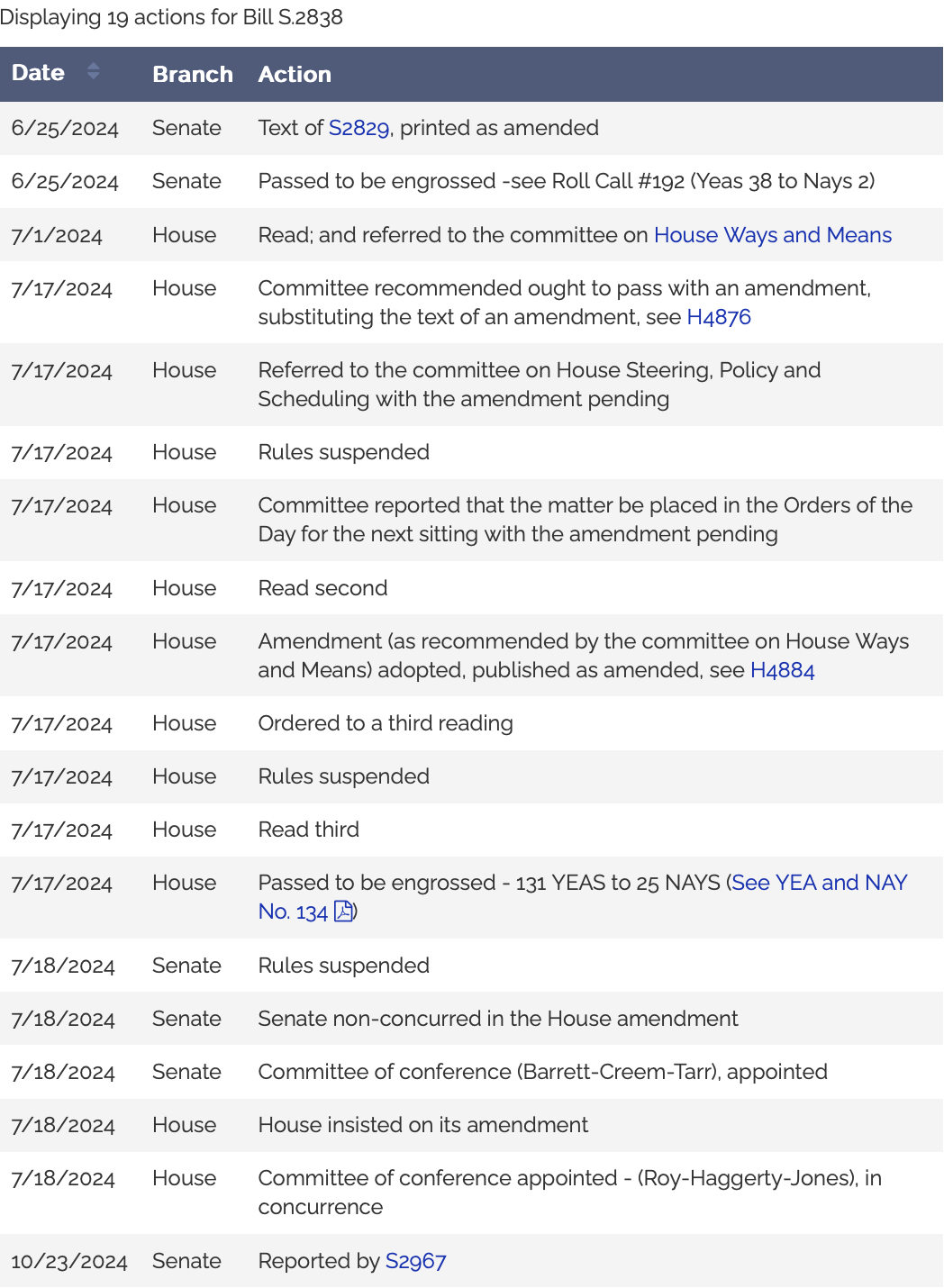Follow the H4876 amendment link
The width and height of the screenshot is (944, 1288).
(718, 317)
